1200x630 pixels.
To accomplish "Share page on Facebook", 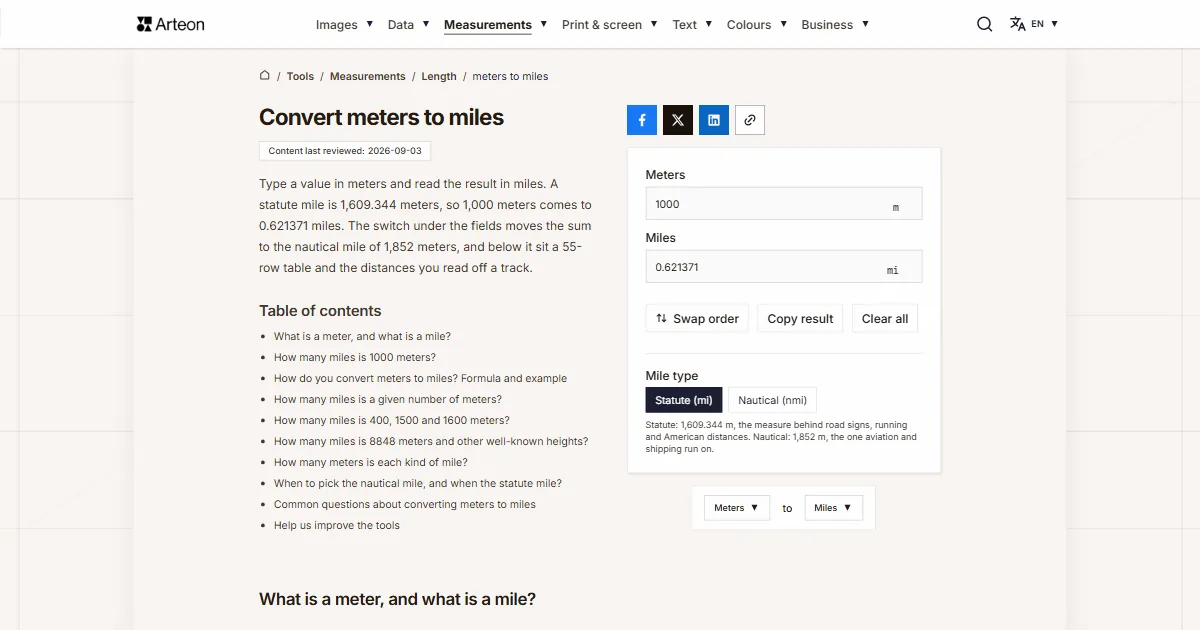I will click(642, 120).
